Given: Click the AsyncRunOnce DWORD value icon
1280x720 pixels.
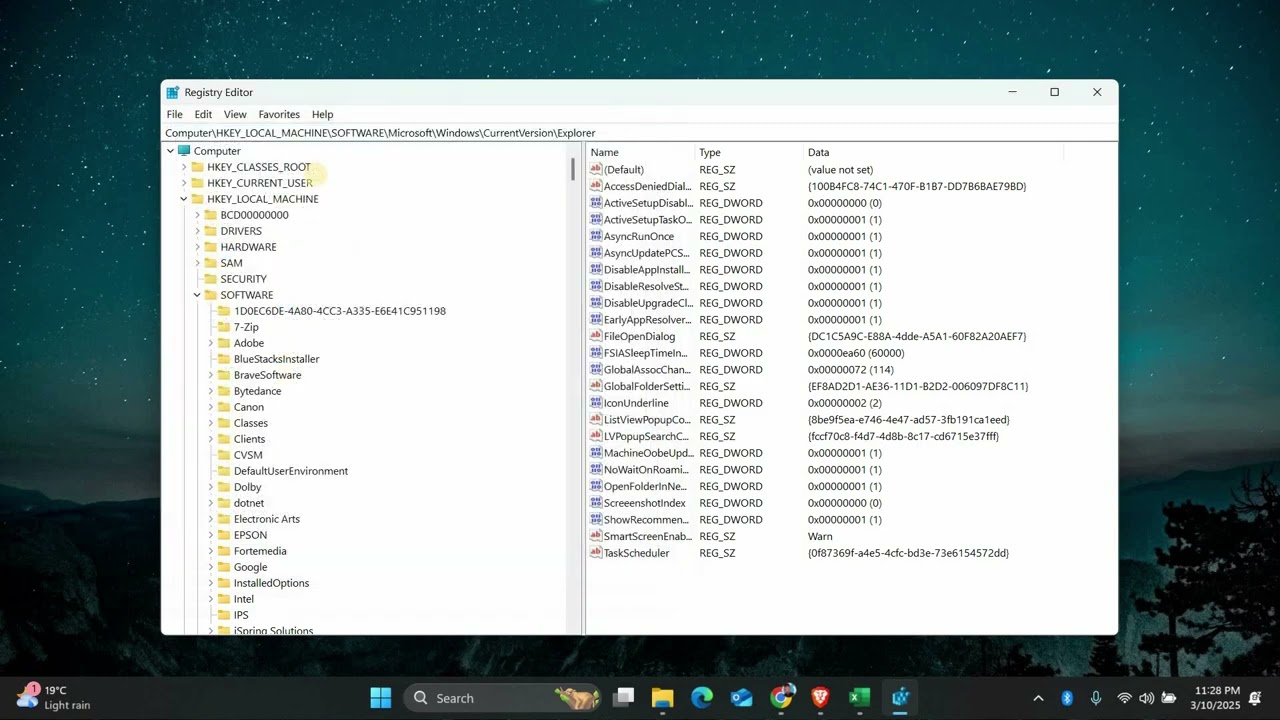Looking at the screenshot, I should tap(596, 236).
